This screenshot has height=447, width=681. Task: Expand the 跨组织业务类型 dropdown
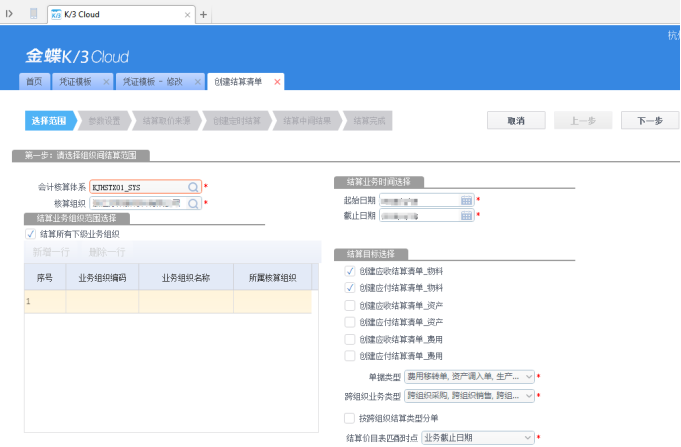click(x=528, y=396)
